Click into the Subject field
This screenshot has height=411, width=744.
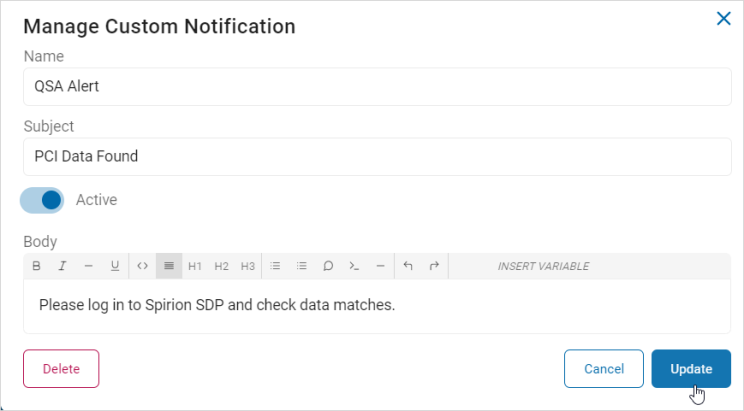tap(377, 157)
